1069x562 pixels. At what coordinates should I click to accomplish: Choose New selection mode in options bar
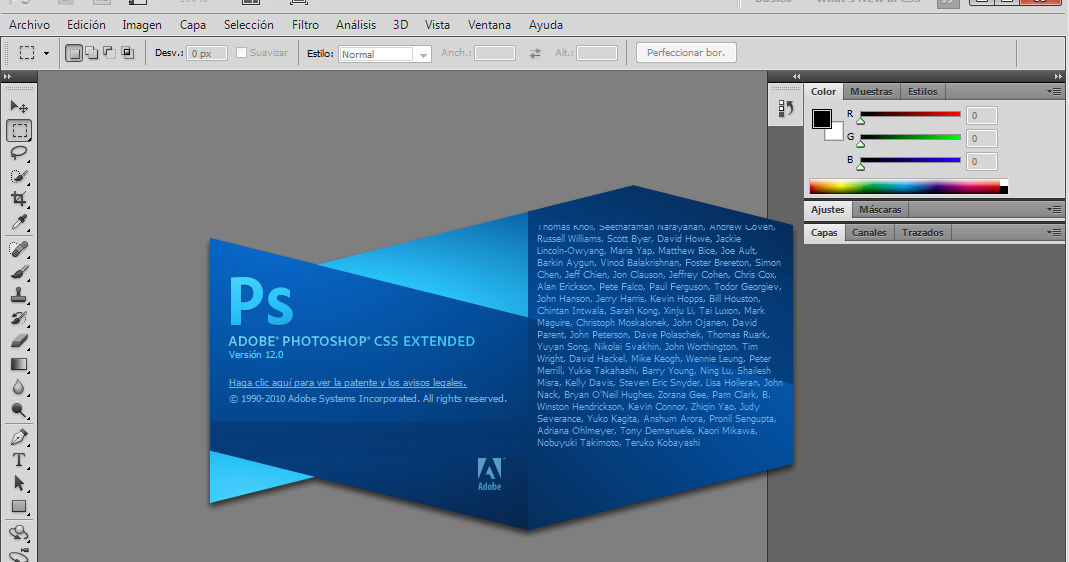74,53
